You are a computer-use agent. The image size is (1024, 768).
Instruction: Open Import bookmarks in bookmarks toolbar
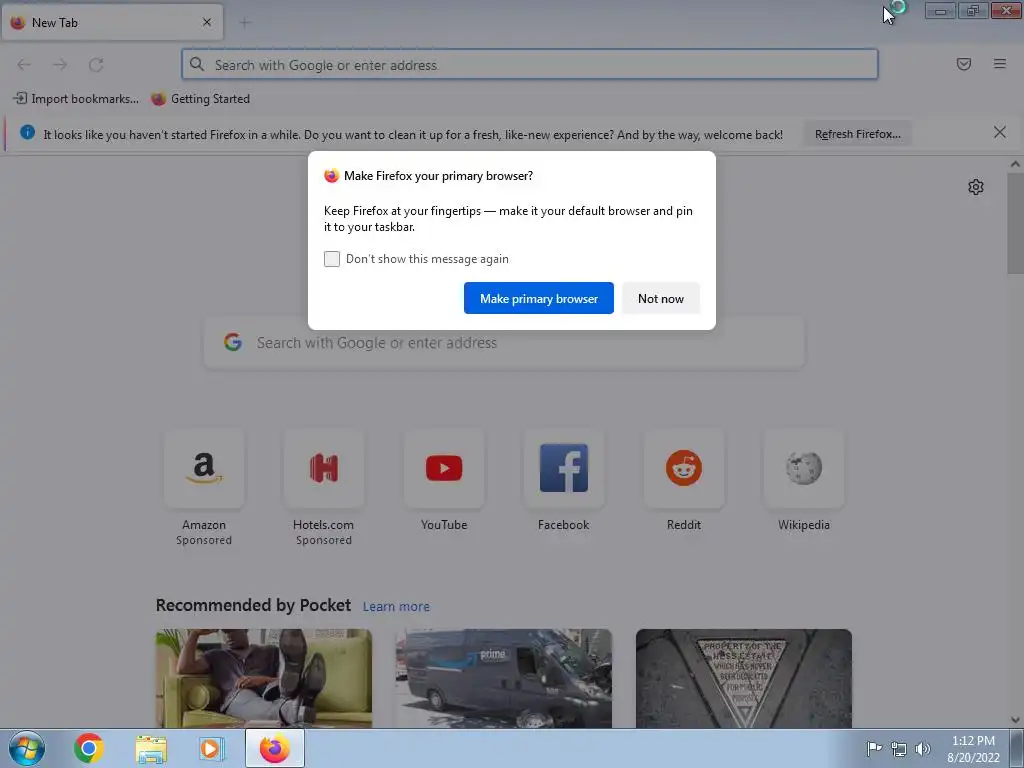pyautogui.click(x=76, y=99)
